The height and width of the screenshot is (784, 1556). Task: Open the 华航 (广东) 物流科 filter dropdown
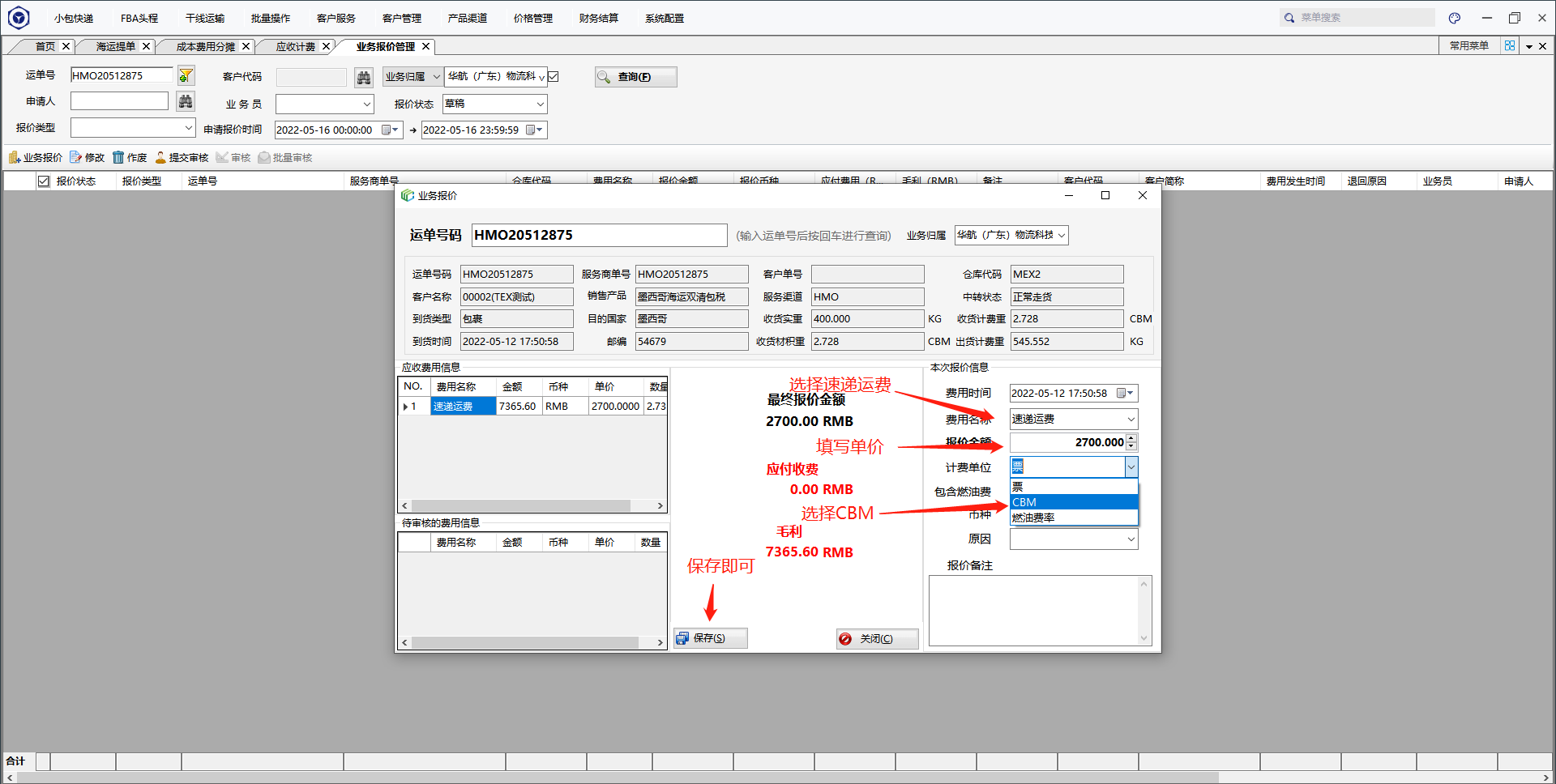click(541, 76)
